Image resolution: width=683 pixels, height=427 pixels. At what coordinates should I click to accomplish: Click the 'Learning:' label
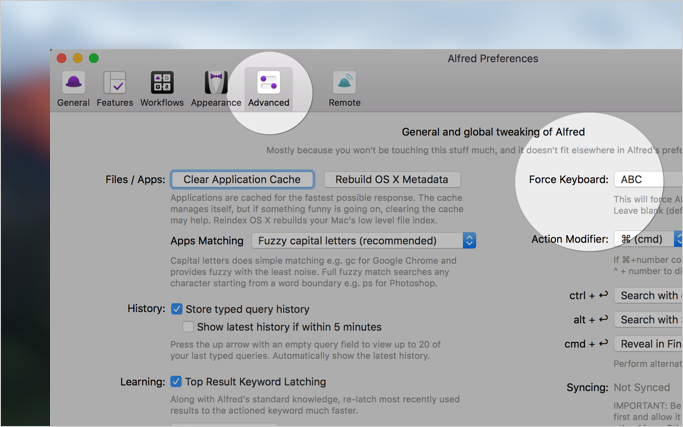(142, 382)
